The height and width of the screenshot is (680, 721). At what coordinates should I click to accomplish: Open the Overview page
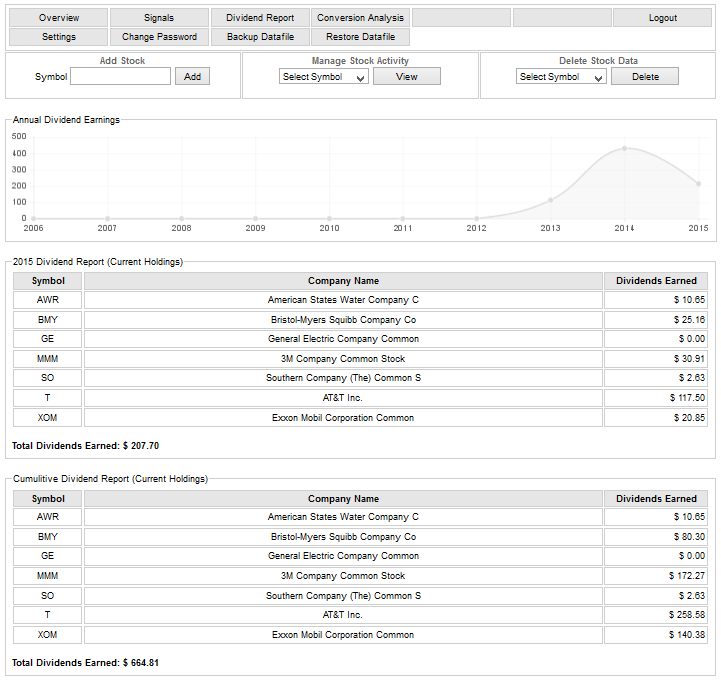58,17
